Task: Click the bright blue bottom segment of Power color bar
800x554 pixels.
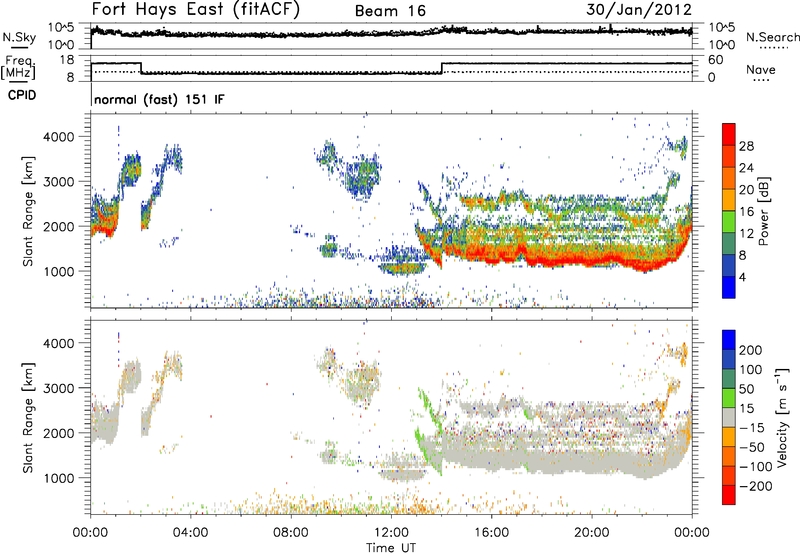Action: pos(729,287)
